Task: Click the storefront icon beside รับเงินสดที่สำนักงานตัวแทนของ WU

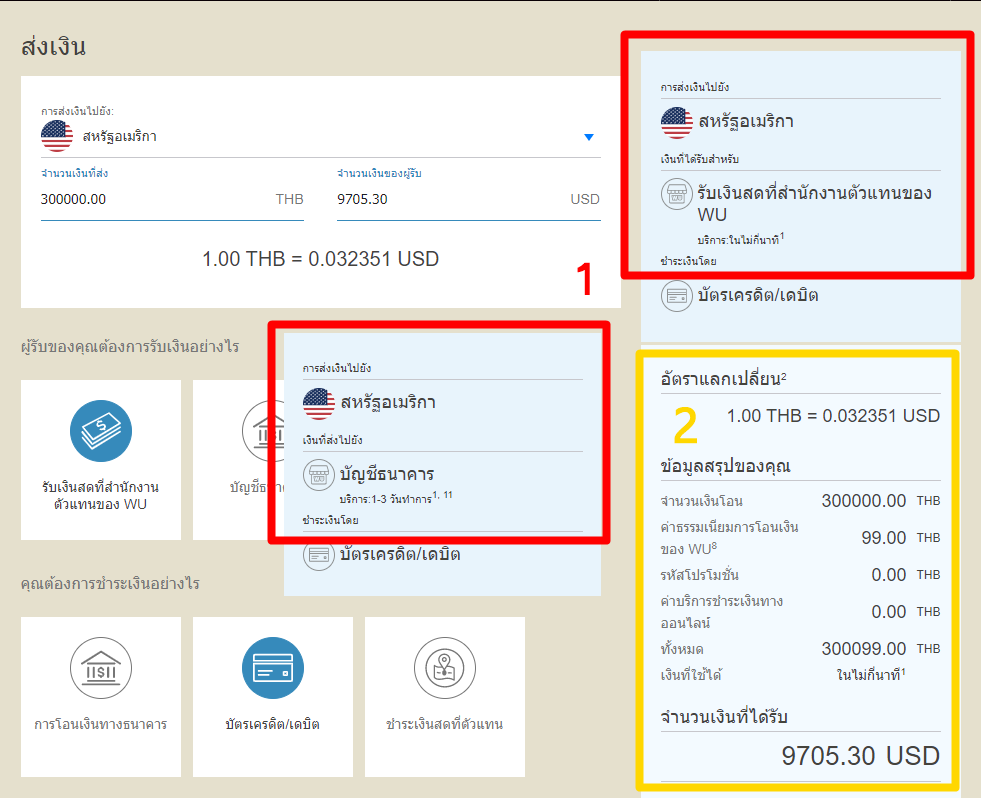Action: coord(677,193)
